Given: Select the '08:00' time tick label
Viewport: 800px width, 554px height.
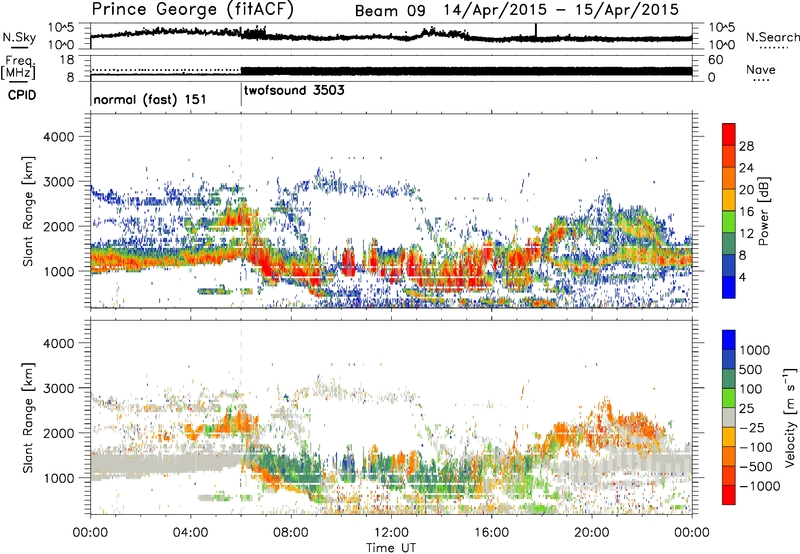Looking at the screenshot, I should point(291,533).
